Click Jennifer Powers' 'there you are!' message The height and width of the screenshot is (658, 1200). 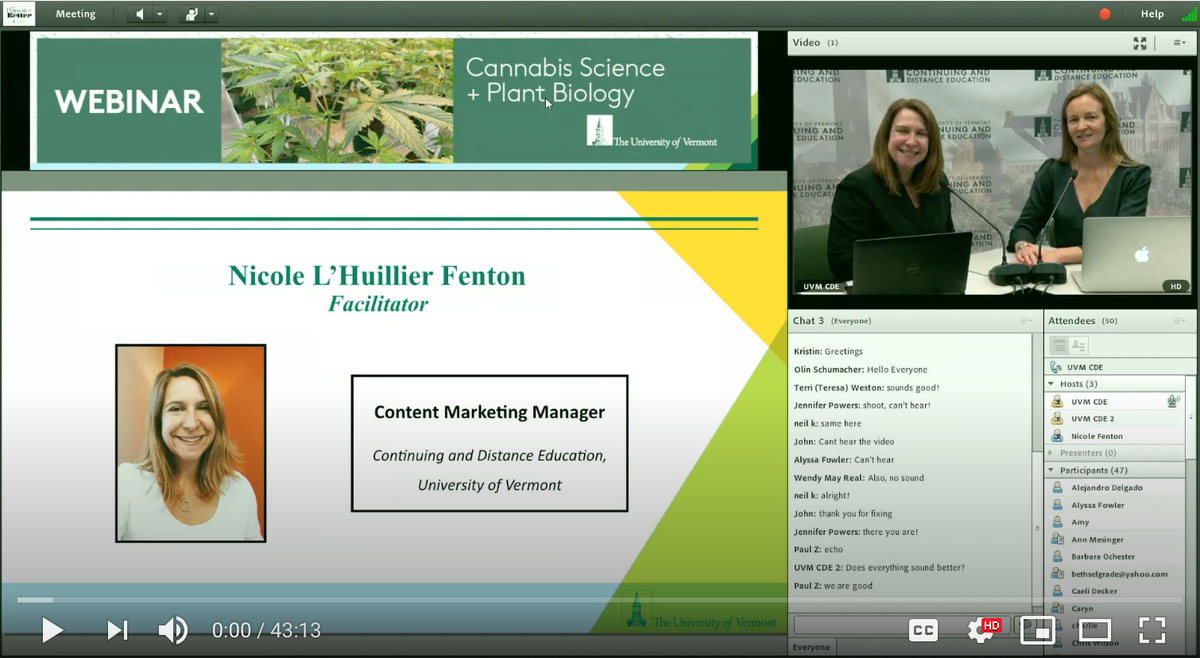point(855,531)
